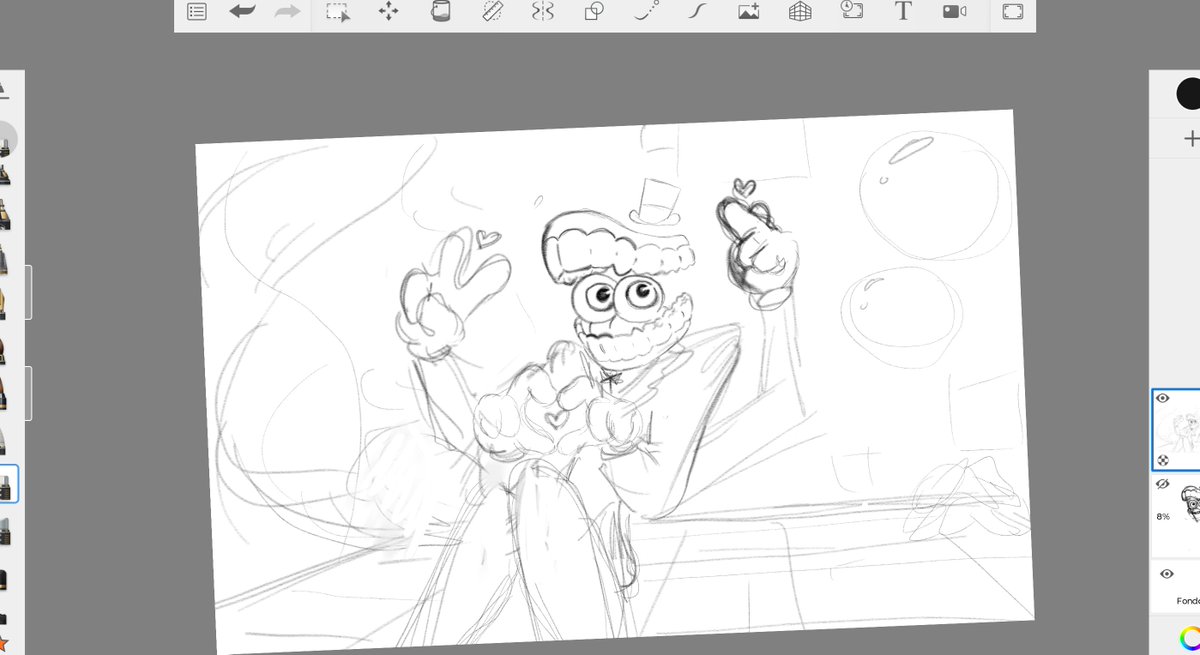Redo the undone stroke
Image resolution: width=1200 pixels, height=655 pixels.
click(287, 12)
